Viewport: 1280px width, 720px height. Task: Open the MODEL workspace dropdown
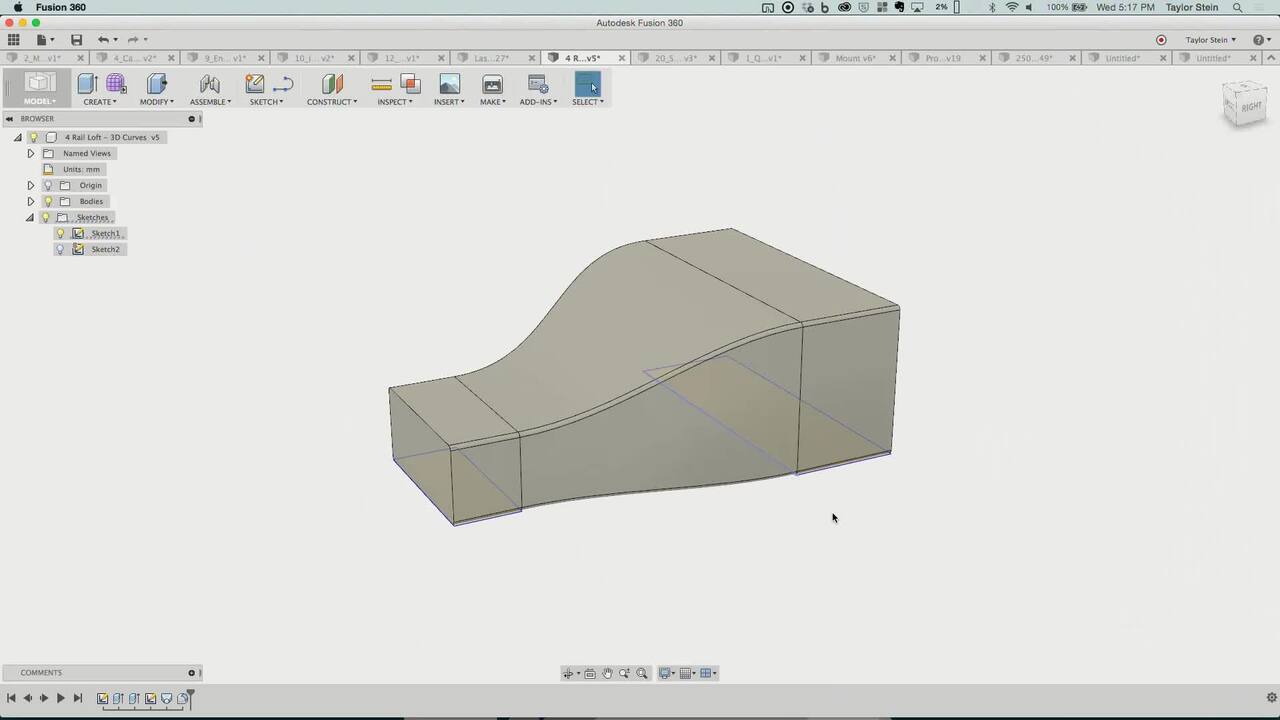click(40, 89)
